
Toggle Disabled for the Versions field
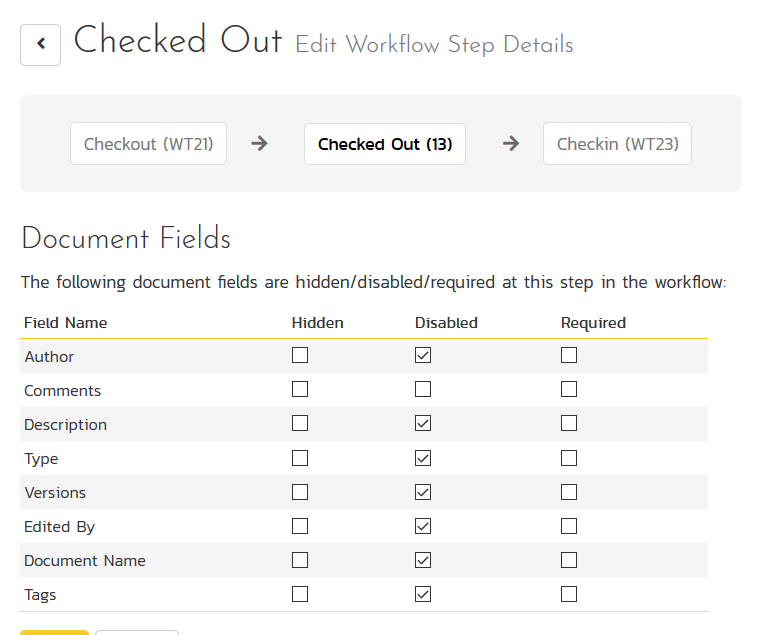[x=423, y=491]
